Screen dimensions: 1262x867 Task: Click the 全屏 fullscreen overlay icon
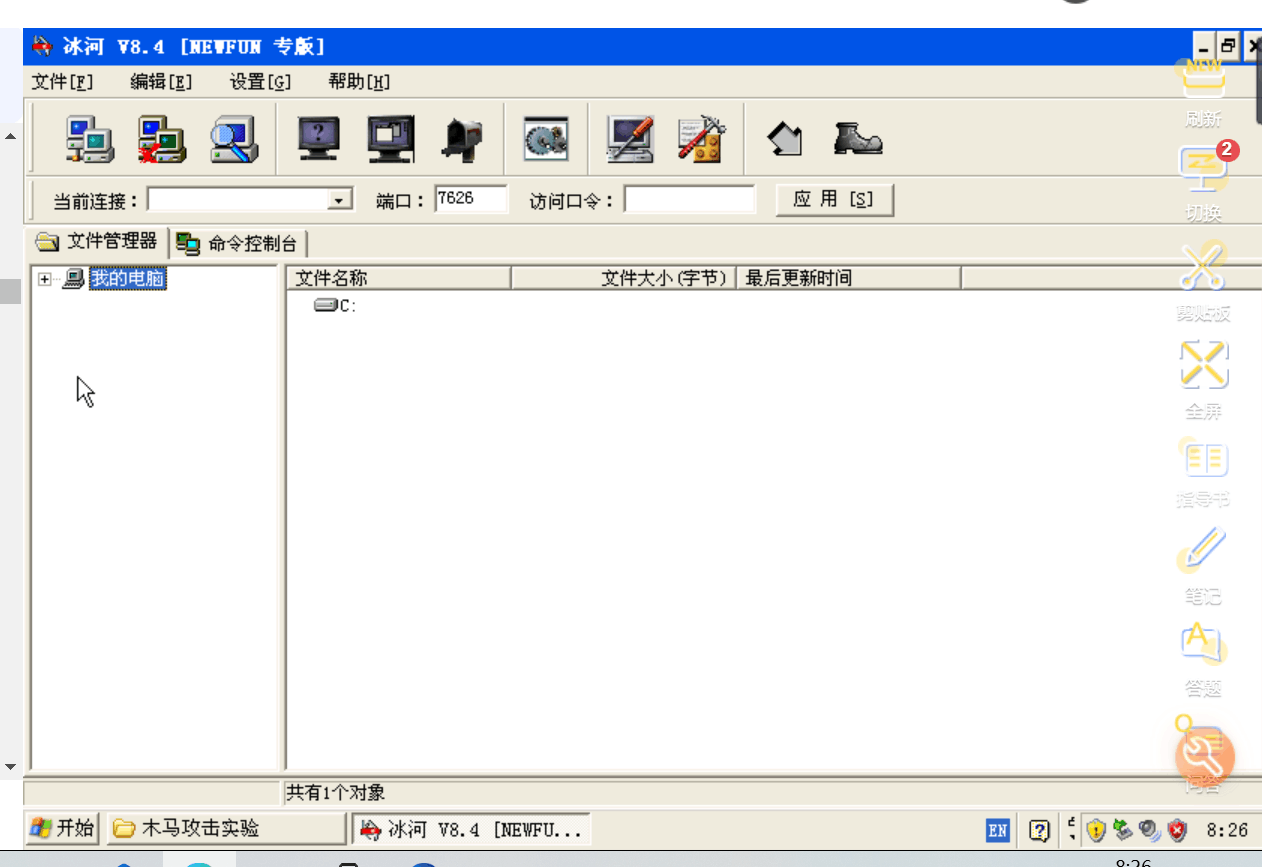1204,379
